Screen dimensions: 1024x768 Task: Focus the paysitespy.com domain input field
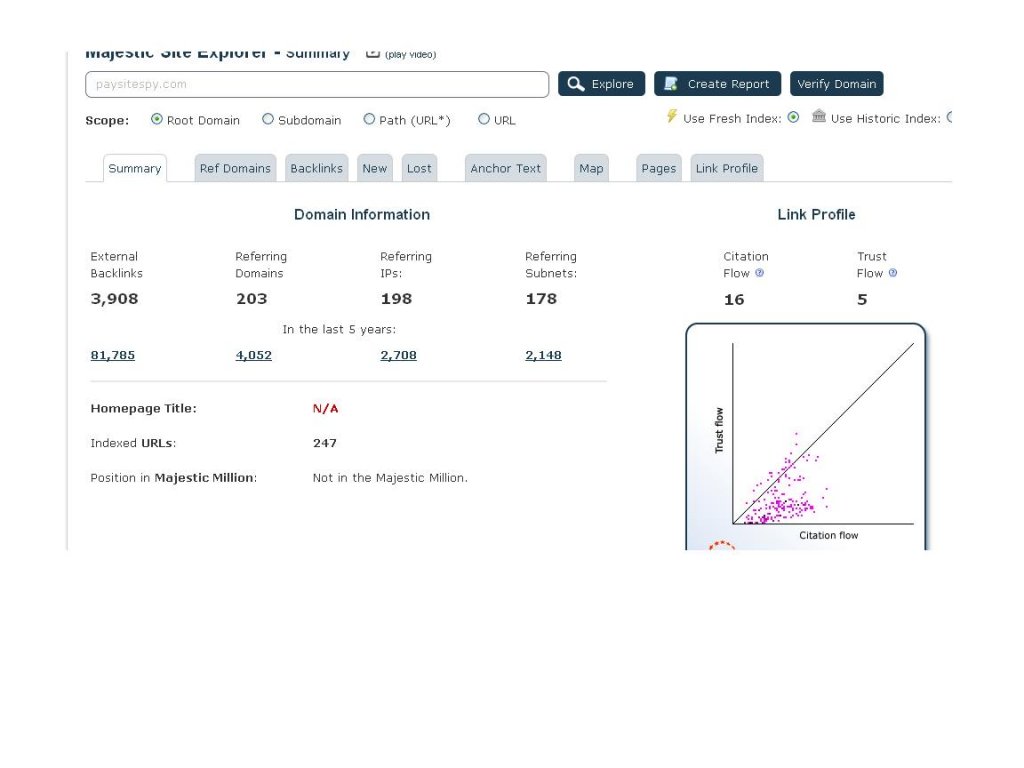coord(317,84)
